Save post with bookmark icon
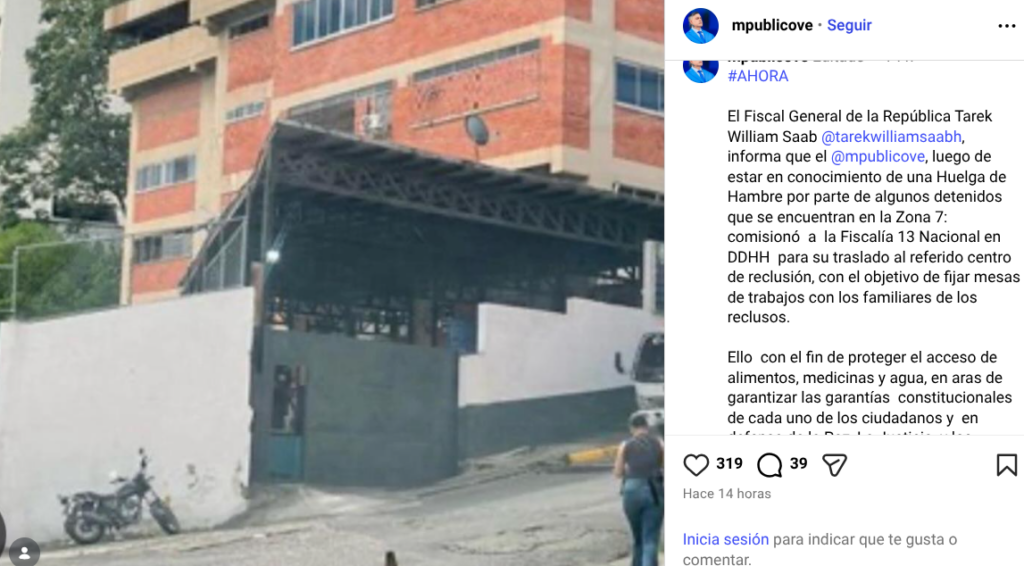This screenshot has width=1024, height=566. [1006, 465]
